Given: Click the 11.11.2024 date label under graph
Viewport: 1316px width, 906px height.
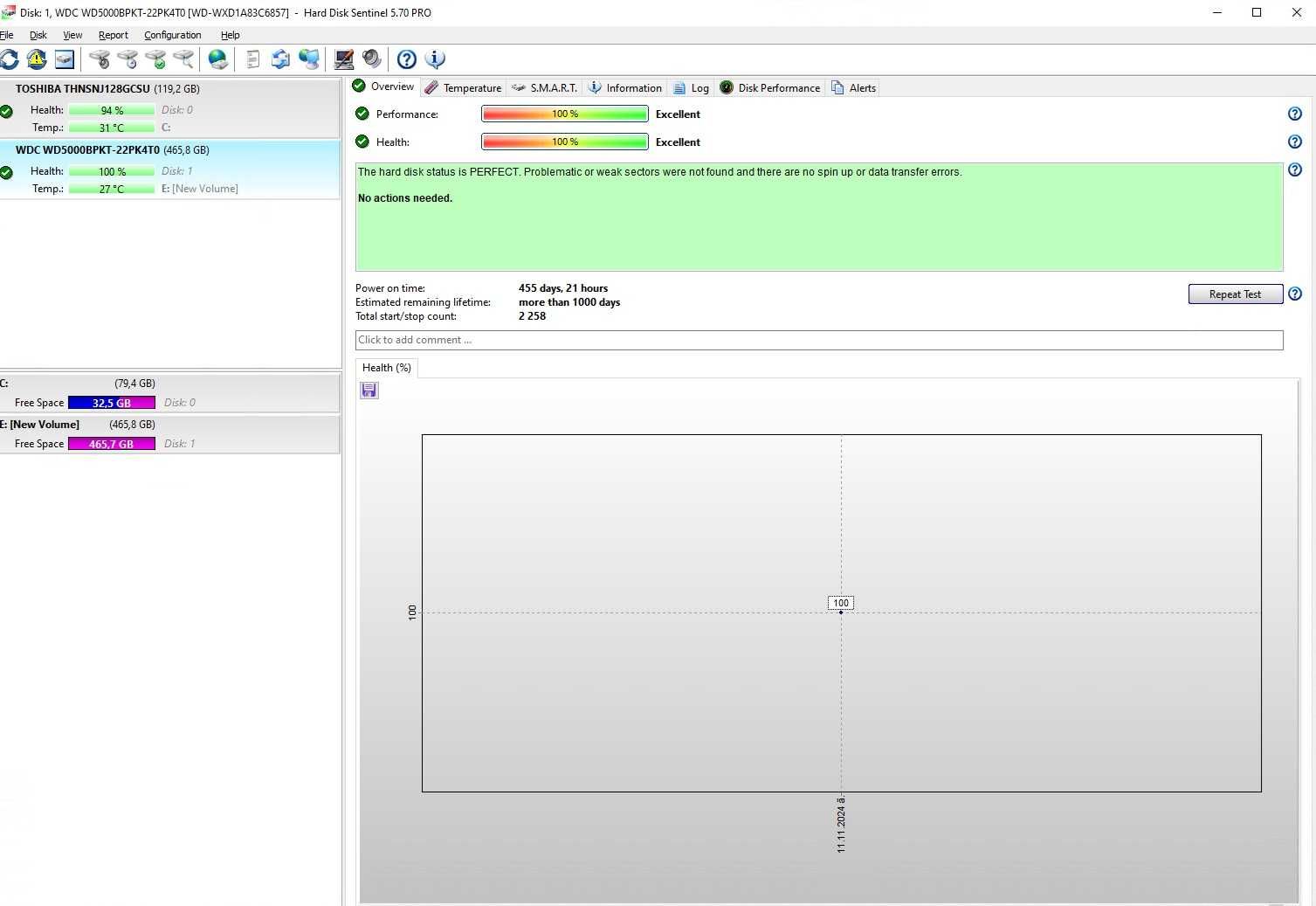Looking at the screenshot, I should (x=841, y=825).
